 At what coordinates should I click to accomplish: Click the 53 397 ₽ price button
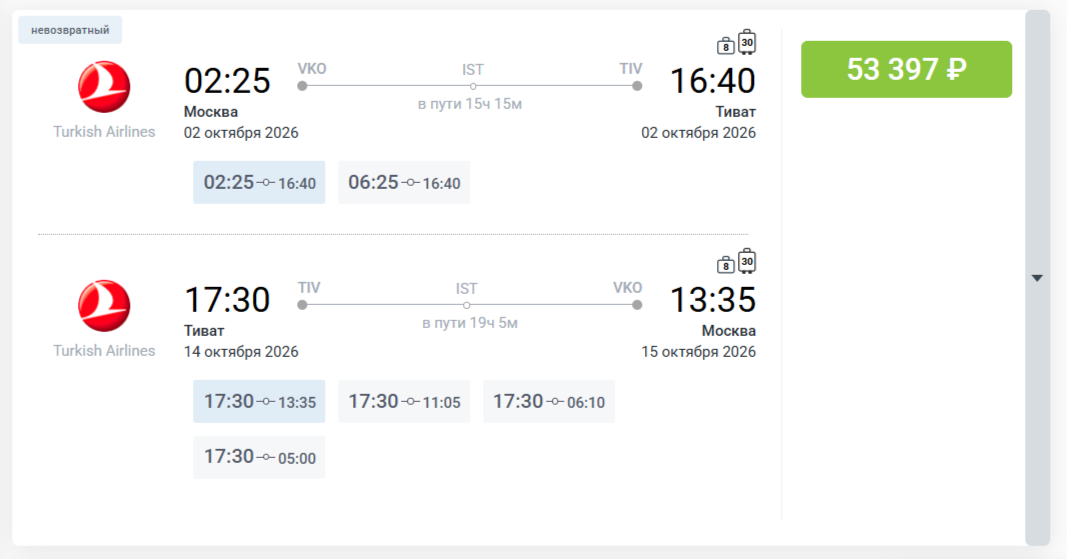[906, 69]
